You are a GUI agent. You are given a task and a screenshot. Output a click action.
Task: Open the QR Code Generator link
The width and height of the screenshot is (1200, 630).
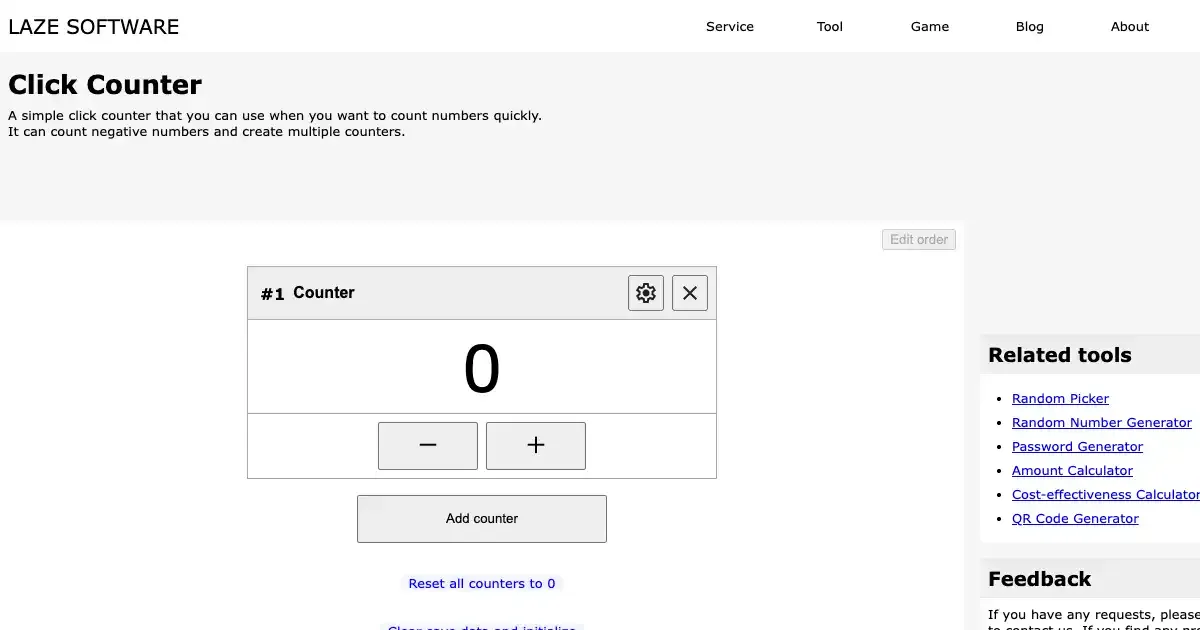click(1075, 519)
